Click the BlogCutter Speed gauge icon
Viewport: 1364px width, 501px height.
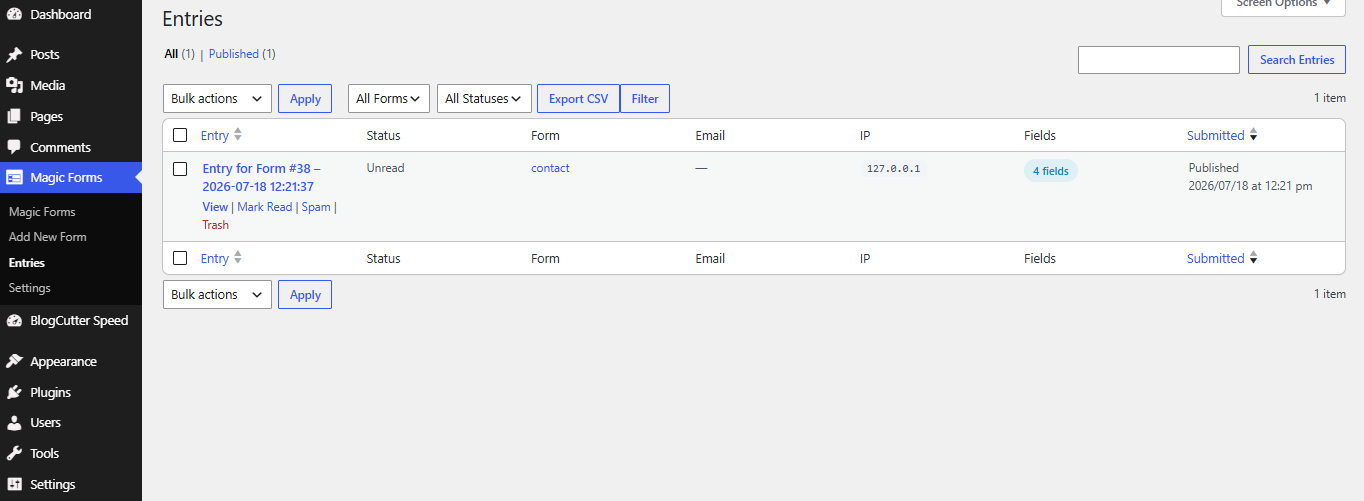coord(14,321)
